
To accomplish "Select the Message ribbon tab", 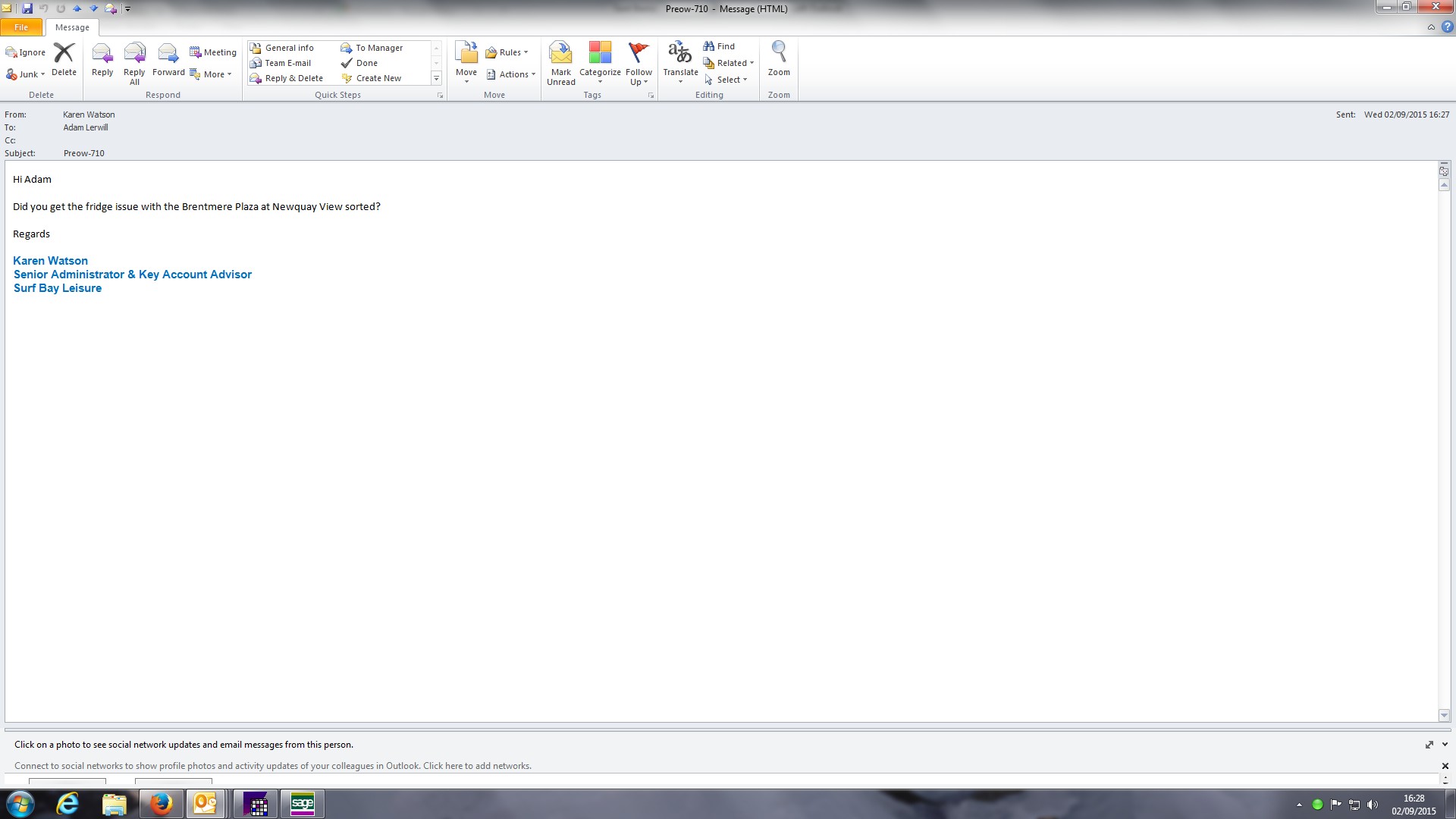I will click(x=72, y=27).
